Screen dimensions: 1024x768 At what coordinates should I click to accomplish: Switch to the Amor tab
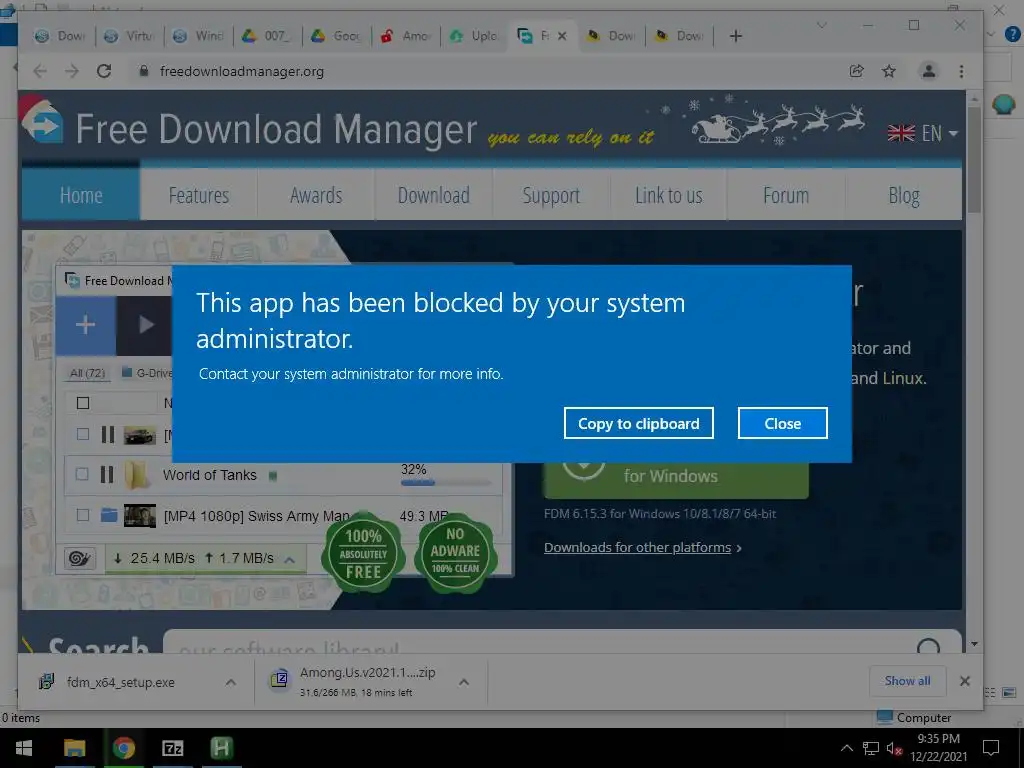pyautogui.click(x=406, y=36)
